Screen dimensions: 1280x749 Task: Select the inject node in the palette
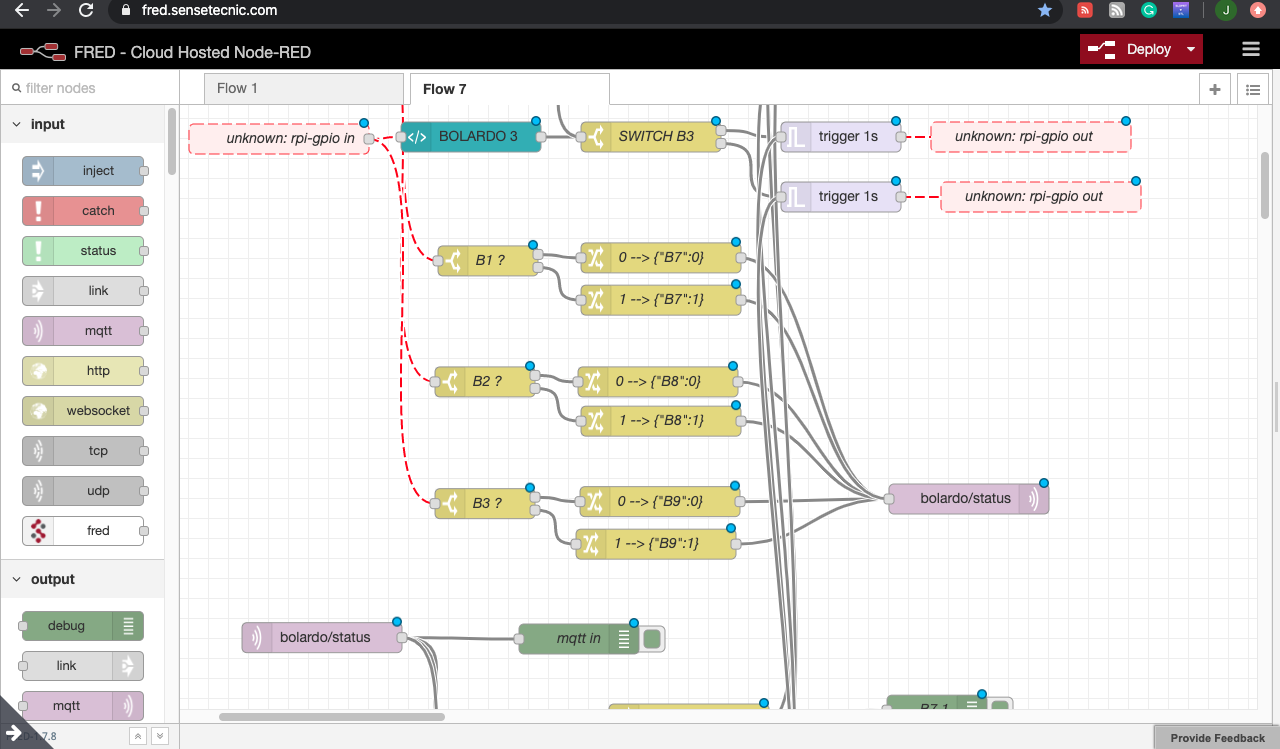(x=83, y=170)
